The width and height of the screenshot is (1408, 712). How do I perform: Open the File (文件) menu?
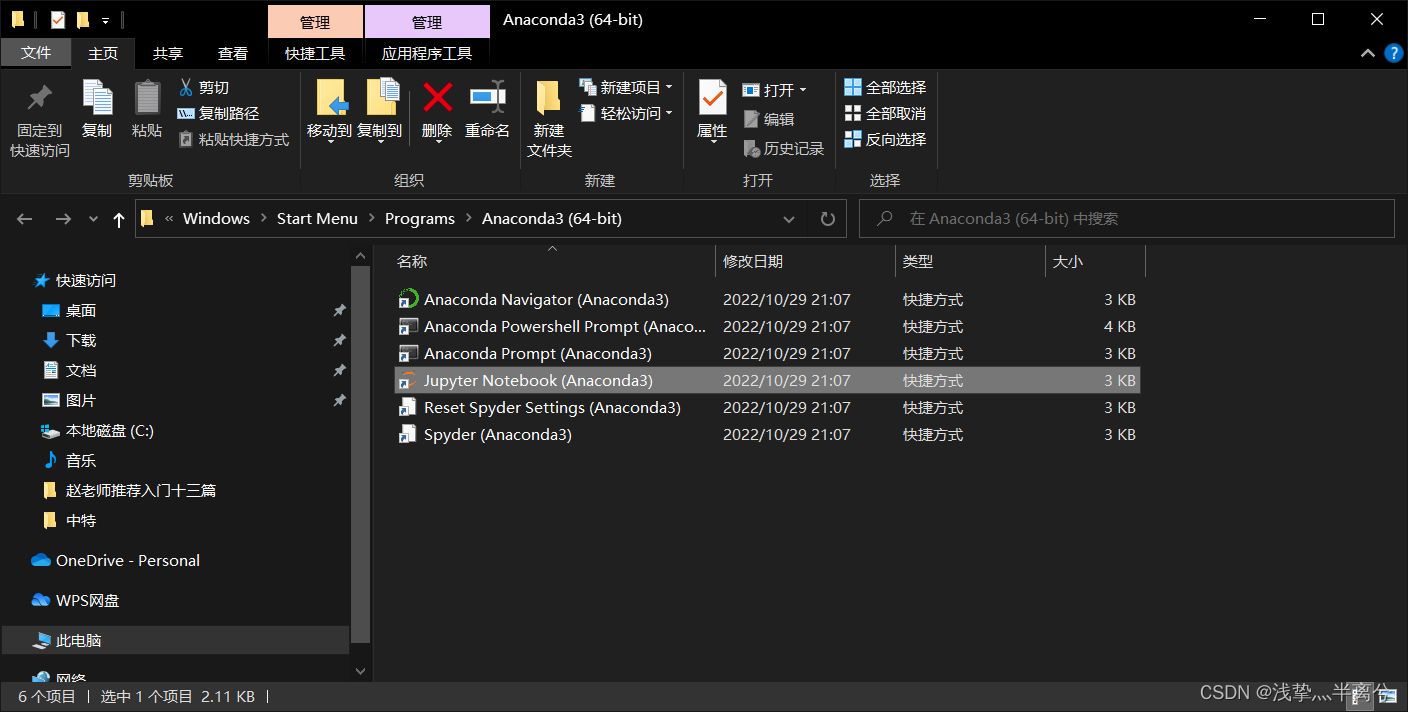point(36,53)
